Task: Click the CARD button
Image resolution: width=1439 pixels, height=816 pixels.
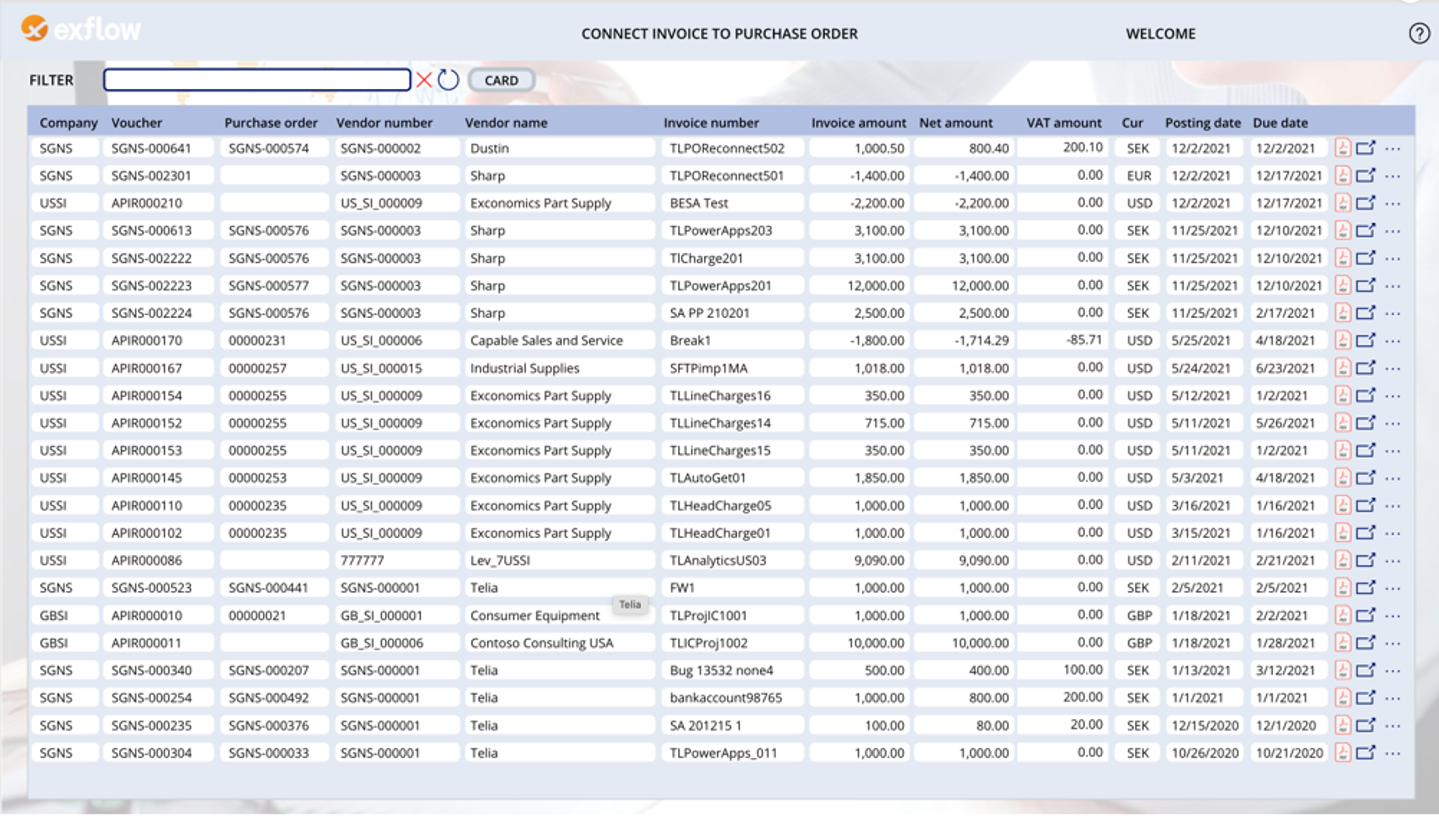Action: (x=501, y=80)
